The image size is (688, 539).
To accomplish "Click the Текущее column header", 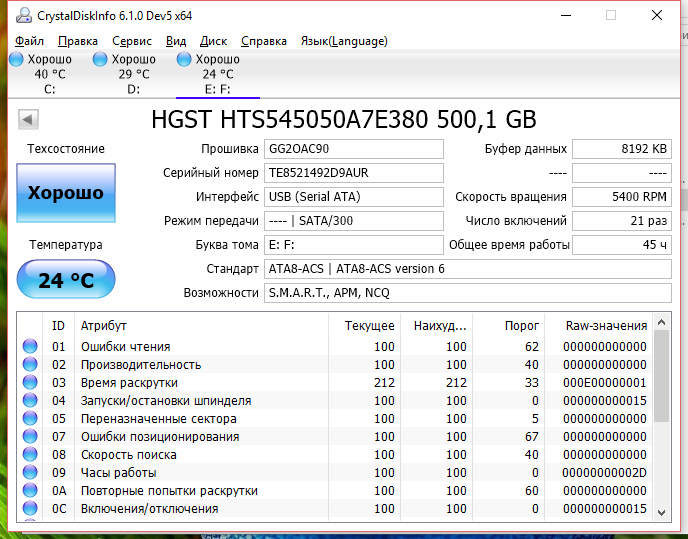I will (x=365, y=326).
